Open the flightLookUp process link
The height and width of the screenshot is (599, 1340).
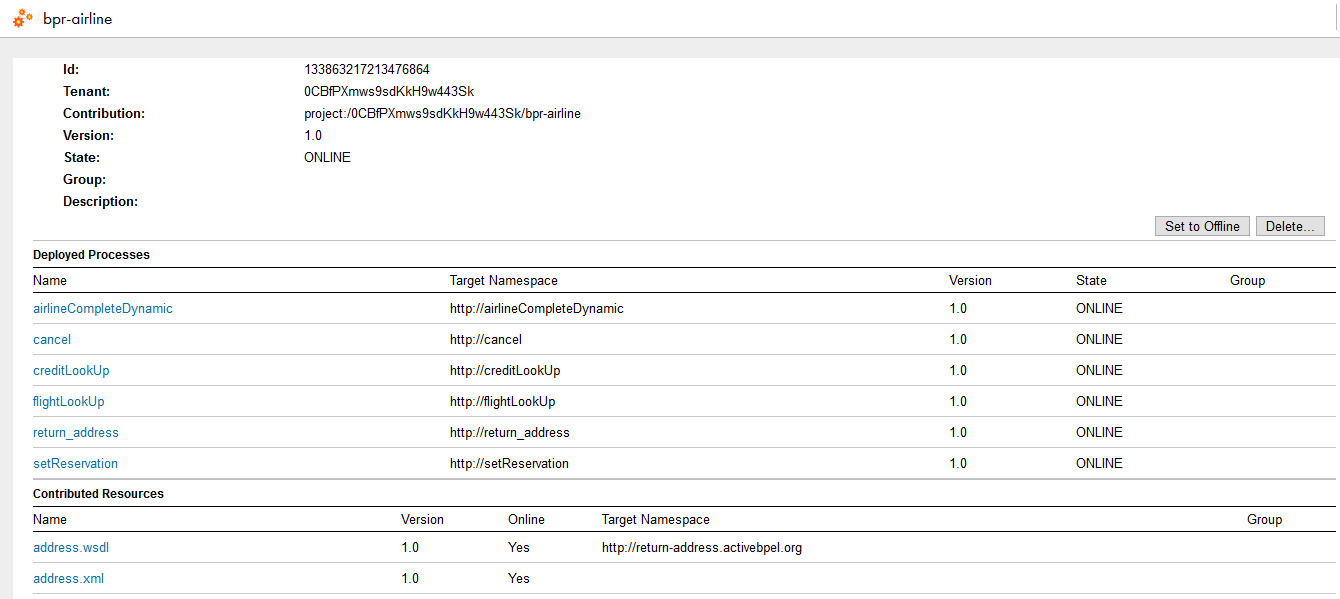69,402
